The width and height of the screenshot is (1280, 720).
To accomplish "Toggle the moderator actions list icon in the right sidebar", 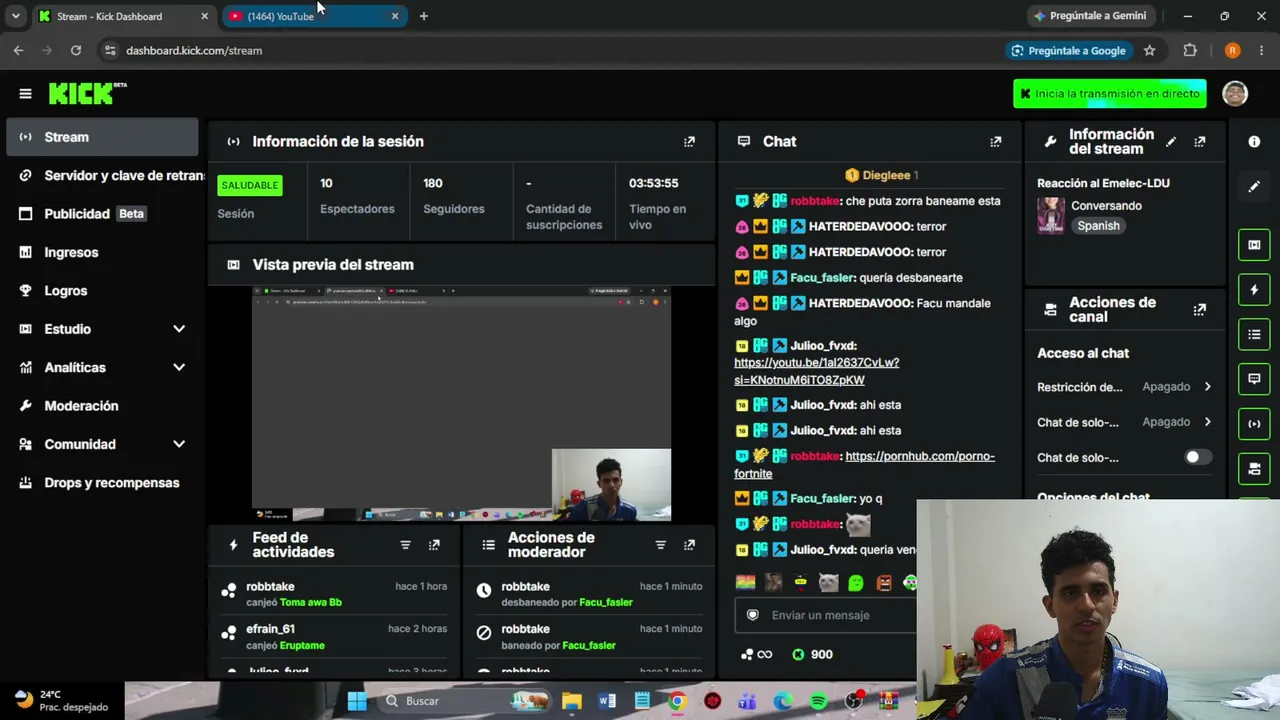I will pyautogui.click(x=1254, y=334).
